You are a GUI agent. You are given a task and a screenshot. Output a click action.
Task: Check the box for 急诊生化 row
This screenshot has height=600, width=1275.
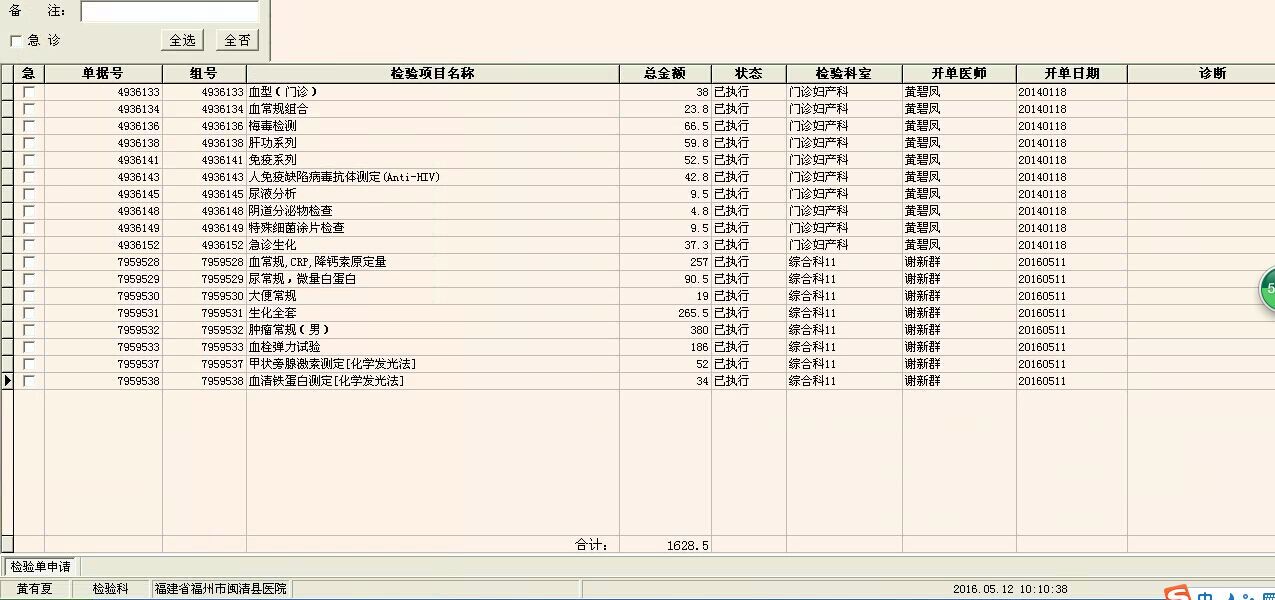(x=29, y=245)
